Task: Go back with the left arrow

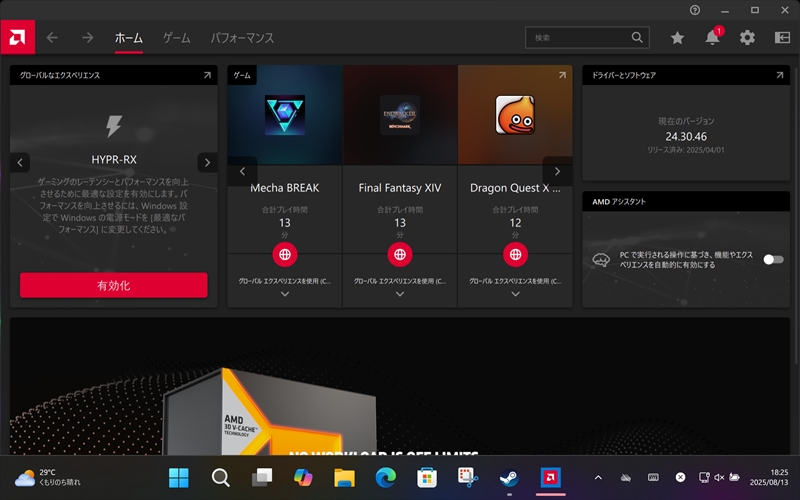Action: [x=52, y=37]
